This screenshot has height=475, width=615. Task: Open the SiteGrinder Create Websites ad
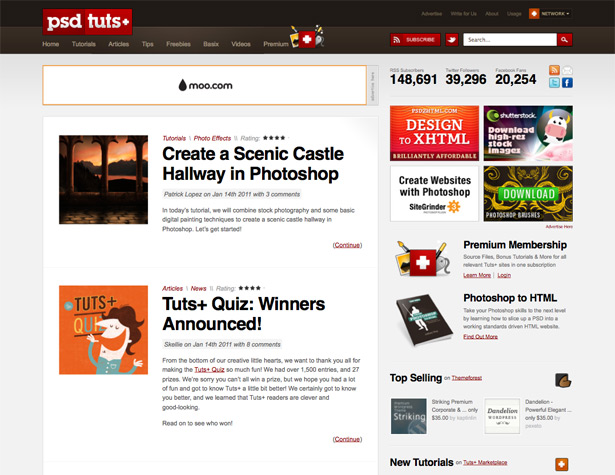pos(434,193)
